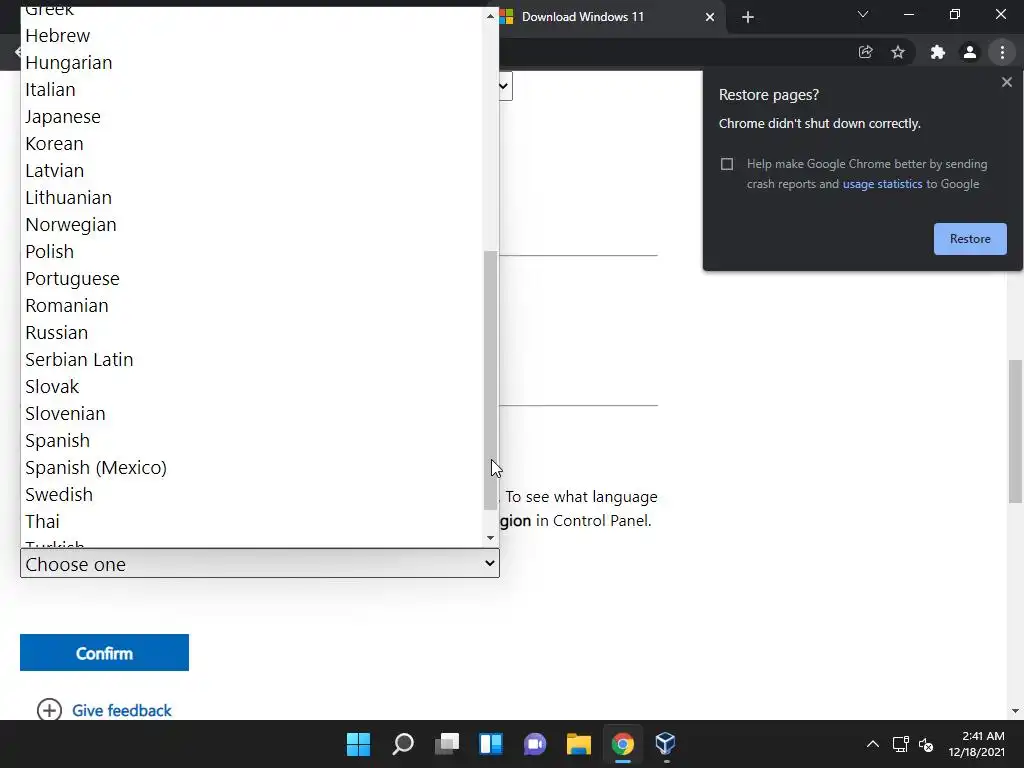Open the Give feedback link
Image resolution: width=1024 pixels, height=768 pixels.
click(x=121, y=711)
